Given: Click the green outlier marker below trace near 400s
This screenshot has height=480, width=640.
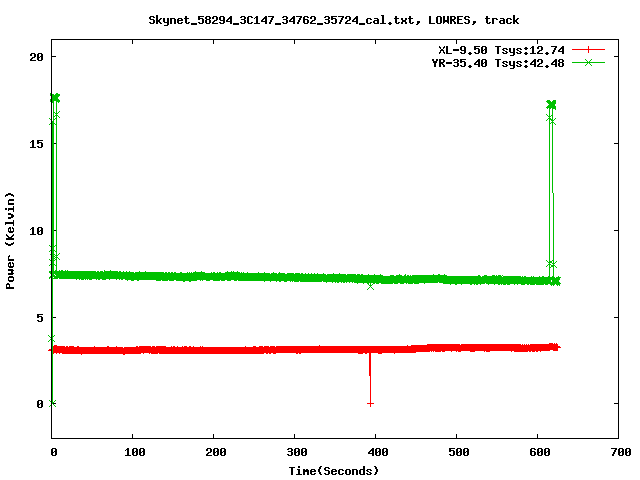Looking at the screenshot, I should [x=370, y=287].
